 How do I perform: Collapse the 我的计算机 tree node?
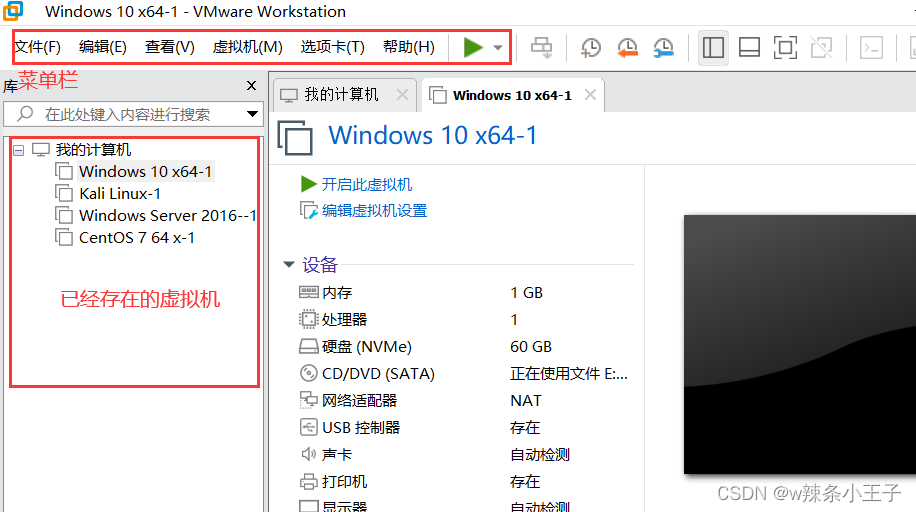pos(19,150)
